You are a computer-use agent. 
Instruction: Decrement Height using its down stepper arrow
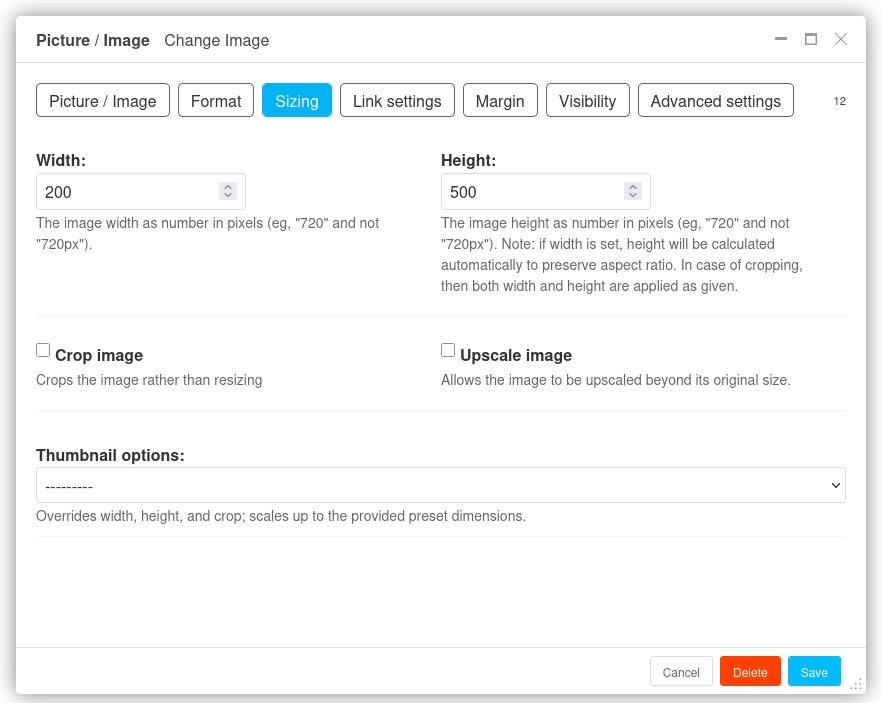[x=632, y=195]
